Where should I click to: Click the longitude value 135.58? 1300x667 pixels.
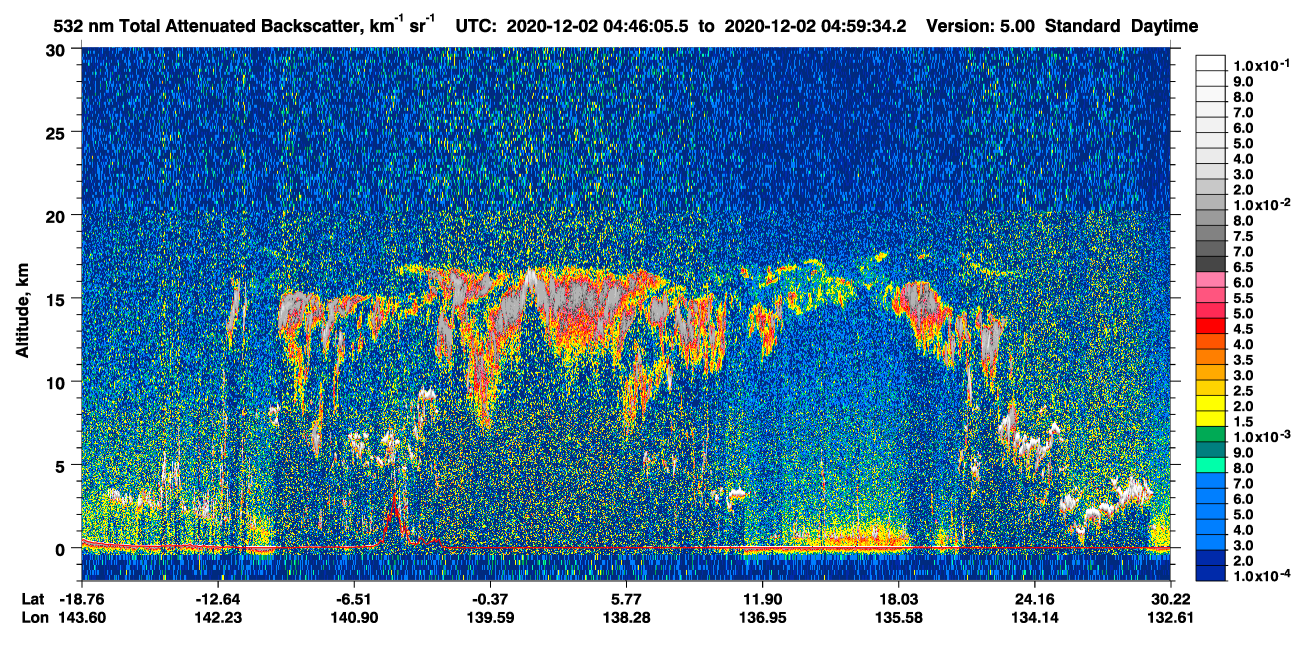899,617
